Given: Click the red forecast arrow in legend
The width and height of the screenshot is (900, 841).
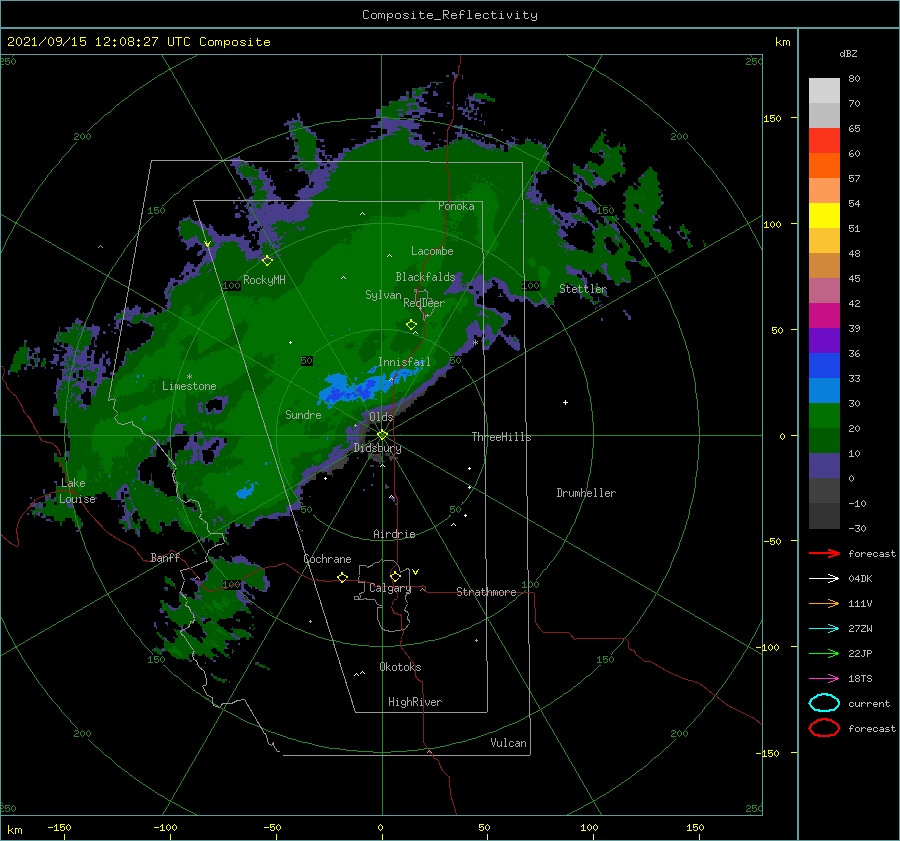Looking at the screenshot, I should tap(824, 553).
